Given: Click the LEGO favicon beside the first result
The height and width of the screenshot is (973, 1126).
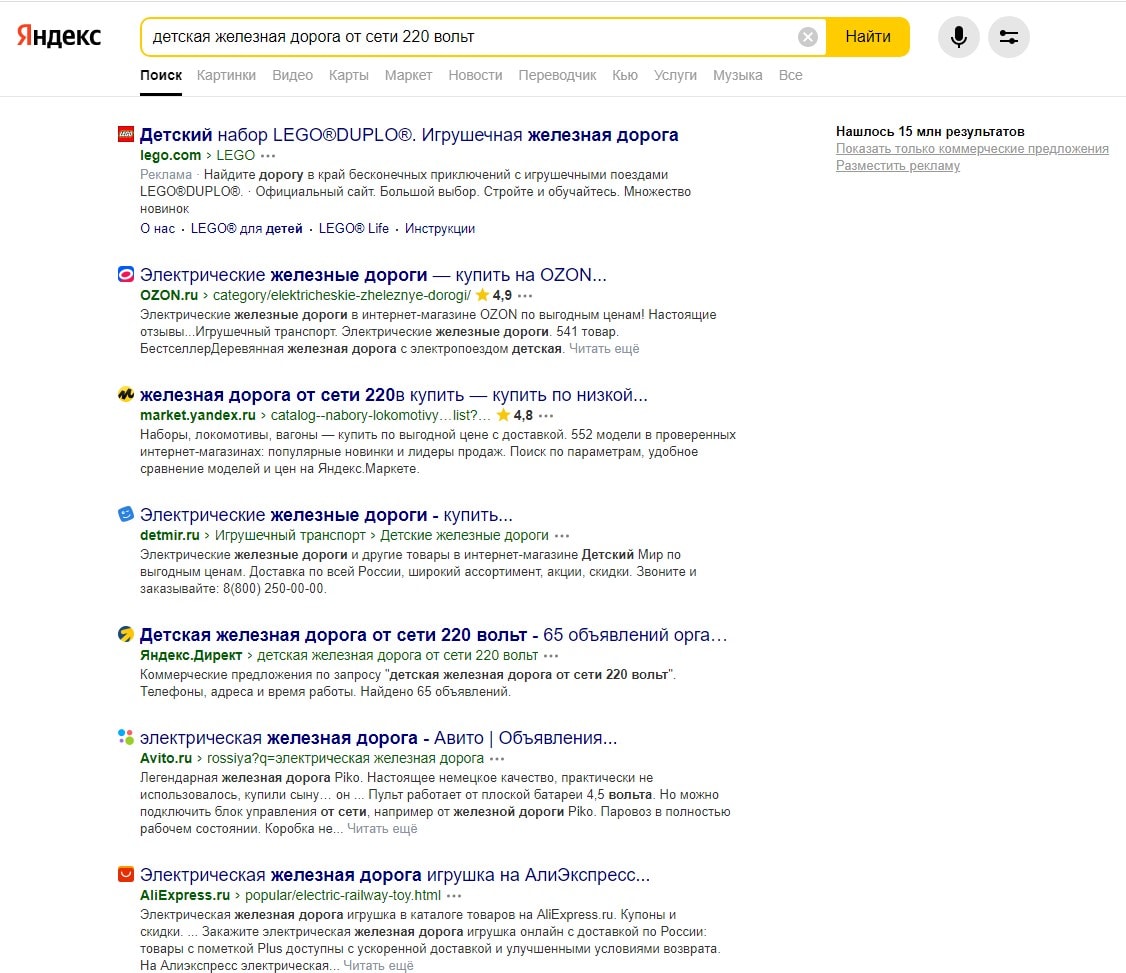Looking at the screenshot, I should pyautogui.click(x=126, y=134).
